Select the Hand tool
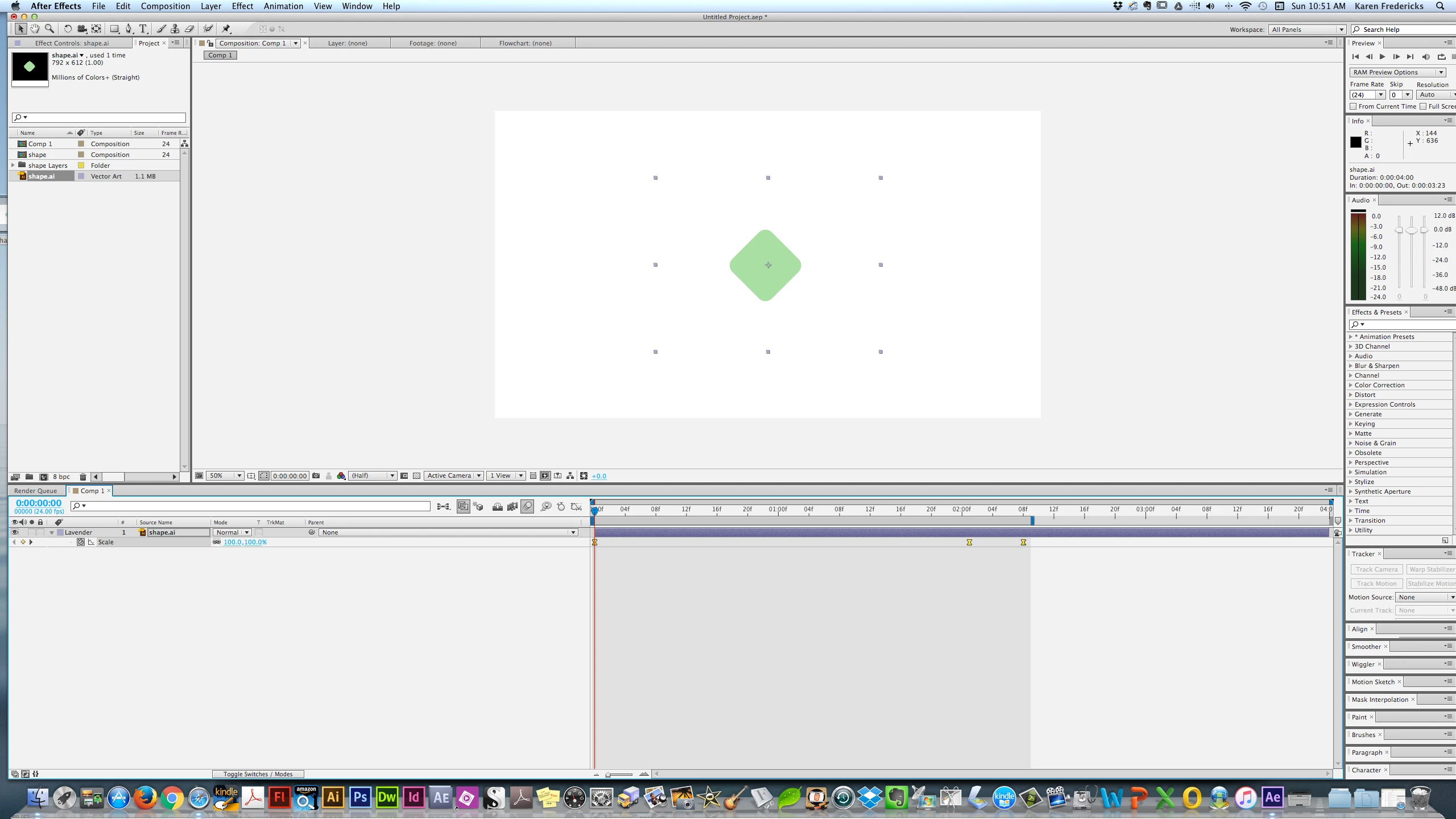This screenshot has width=1456, height=819. coord(35,28)
